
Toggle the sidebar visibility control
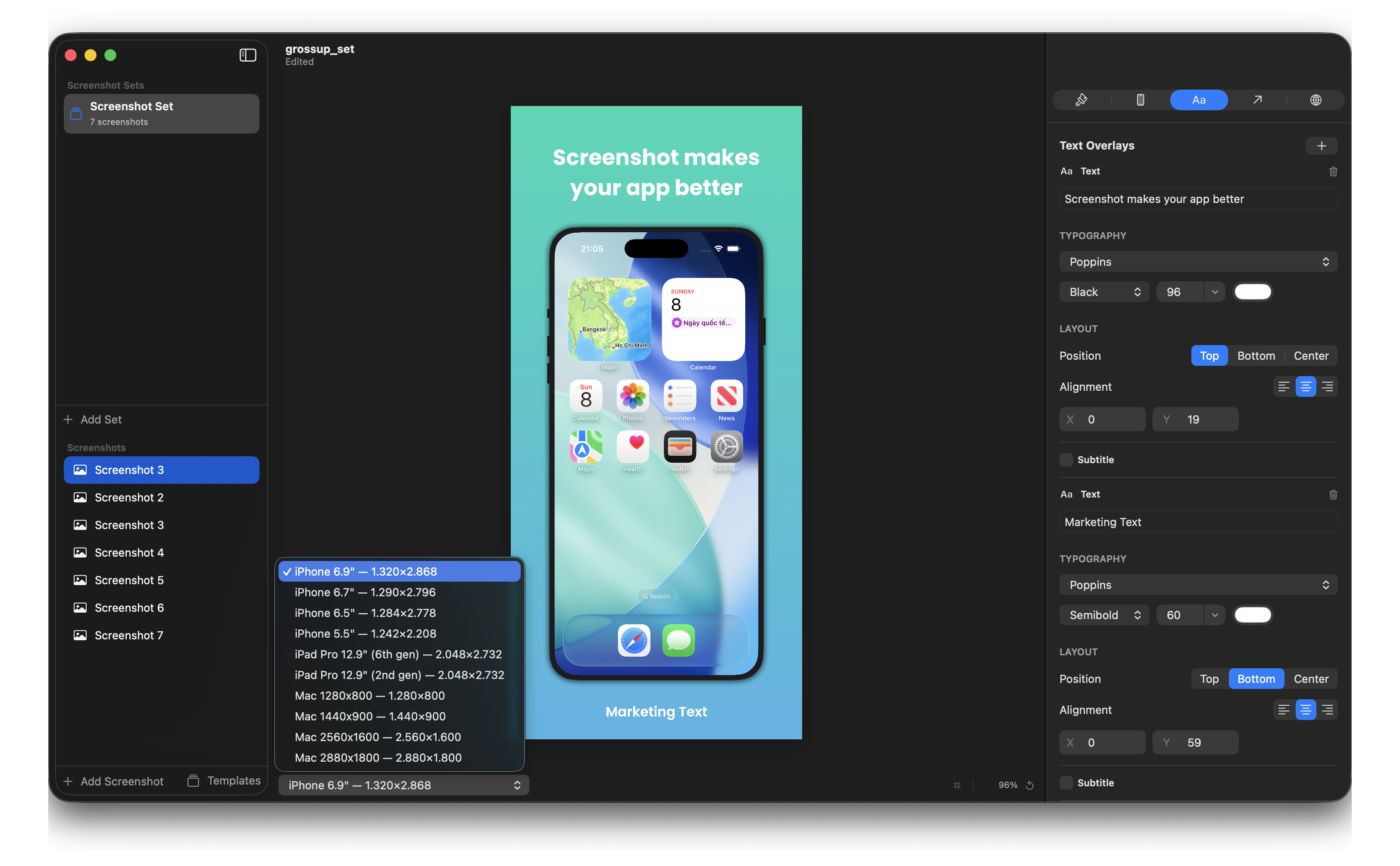coord(247,55)
